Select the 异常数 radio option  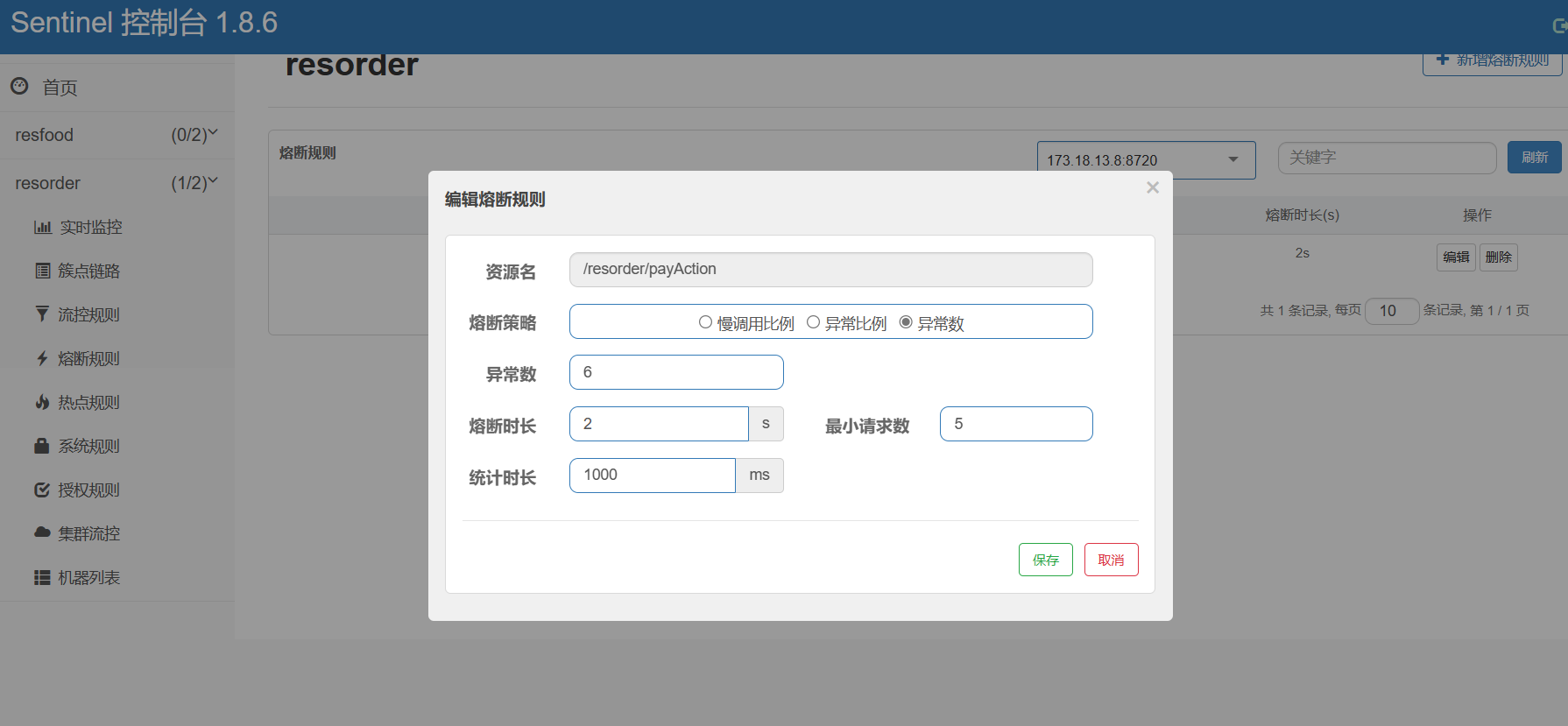(x=906, y=322)
